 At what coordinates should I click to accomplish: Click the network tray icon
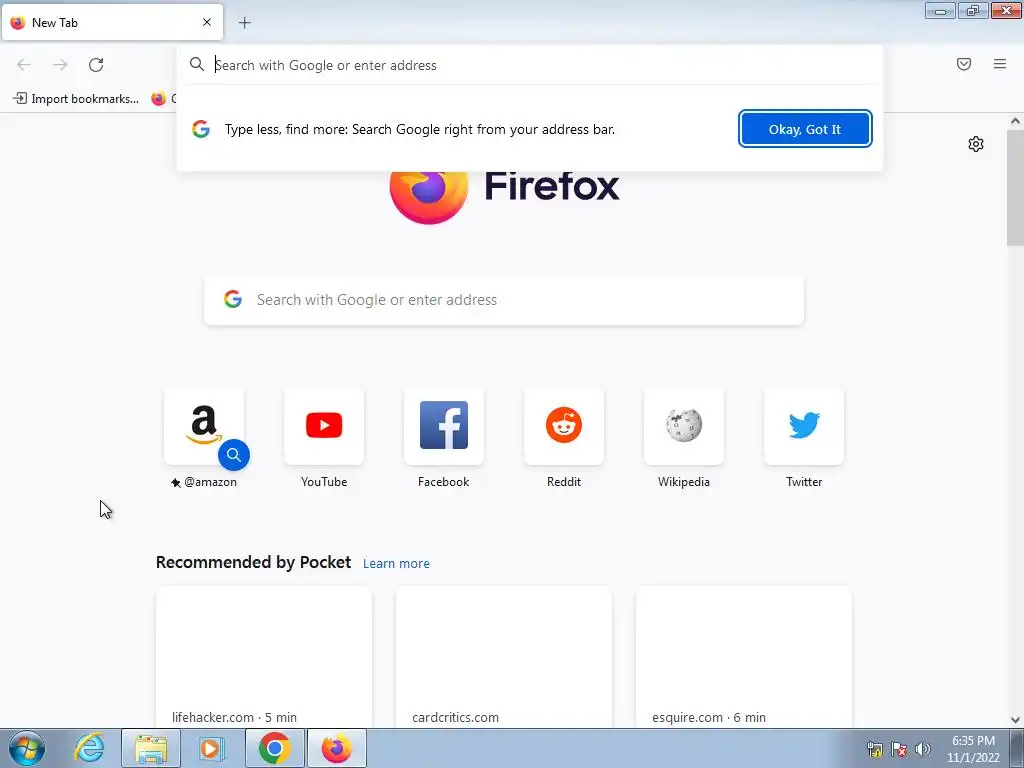click(x=874, y=749)
